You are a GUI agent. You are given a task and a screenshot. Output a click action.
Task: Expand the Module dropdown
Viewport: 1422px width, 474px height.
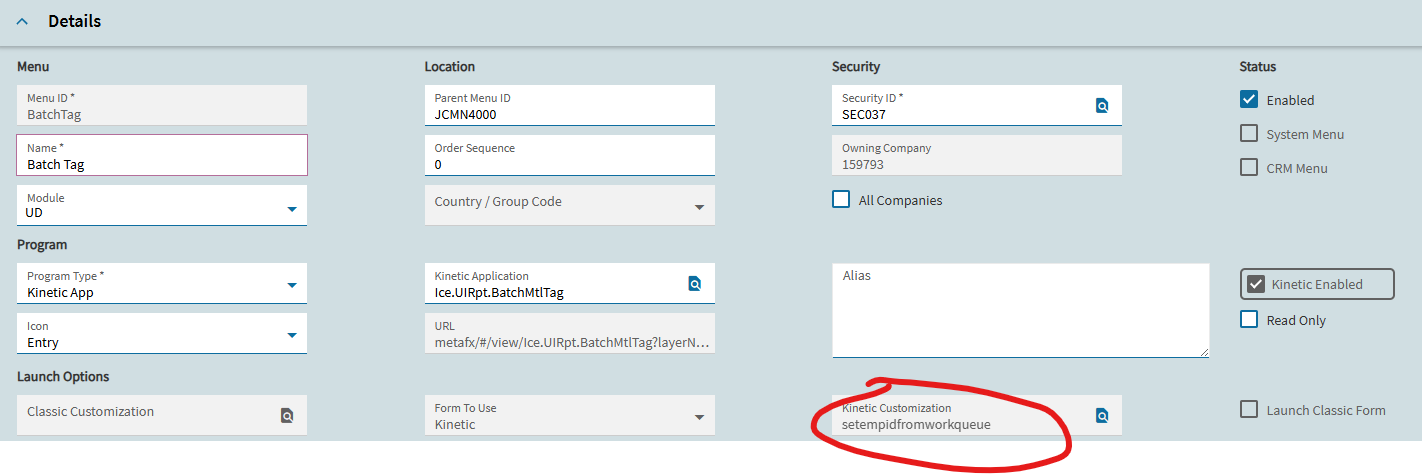[x=292, y=209]
